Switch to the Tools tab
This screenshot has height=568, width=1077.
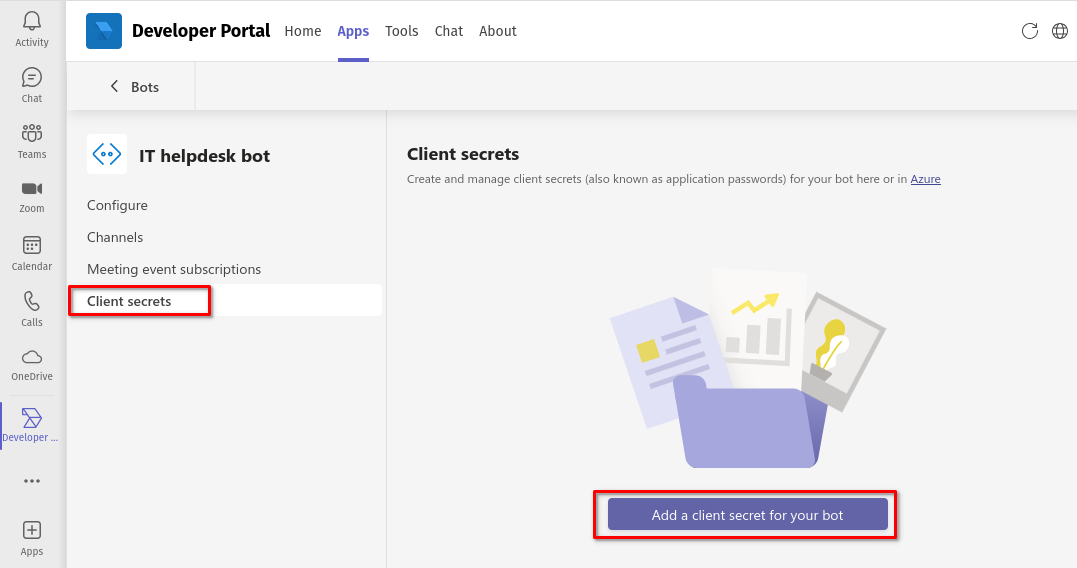tap(402, 31)
